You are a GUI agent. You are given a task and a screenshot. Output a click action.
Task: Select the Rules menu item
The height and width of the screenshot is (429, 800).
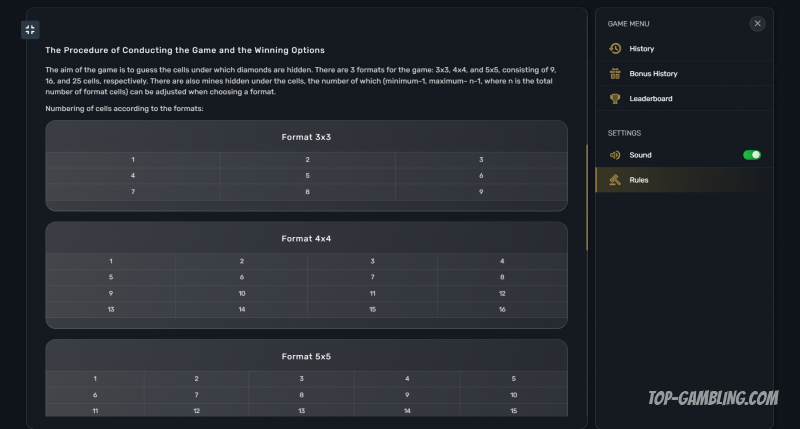tap(639, 180)
